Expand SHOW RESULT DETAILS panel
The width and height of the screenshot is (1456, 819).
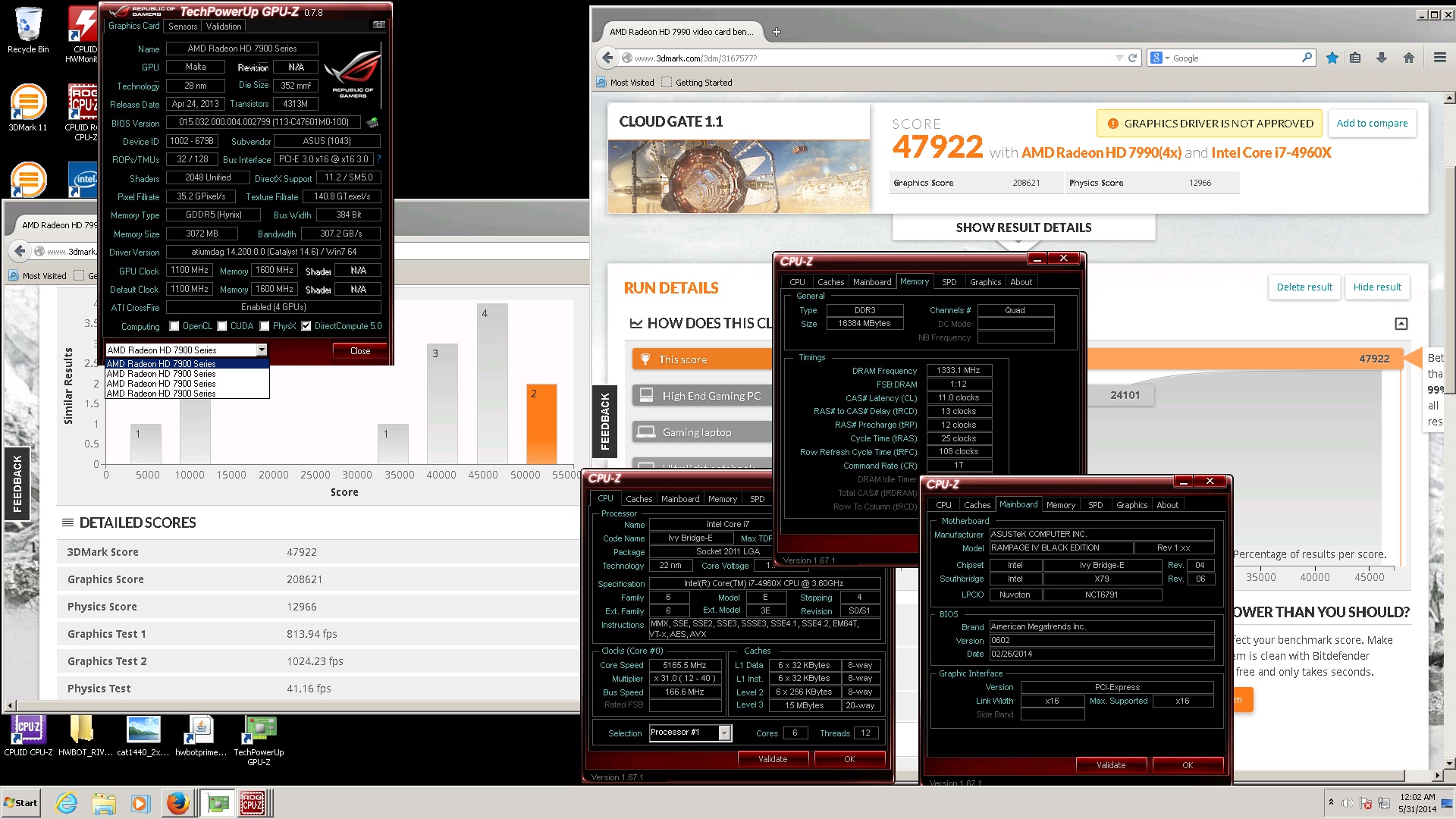click(1024, 227)
